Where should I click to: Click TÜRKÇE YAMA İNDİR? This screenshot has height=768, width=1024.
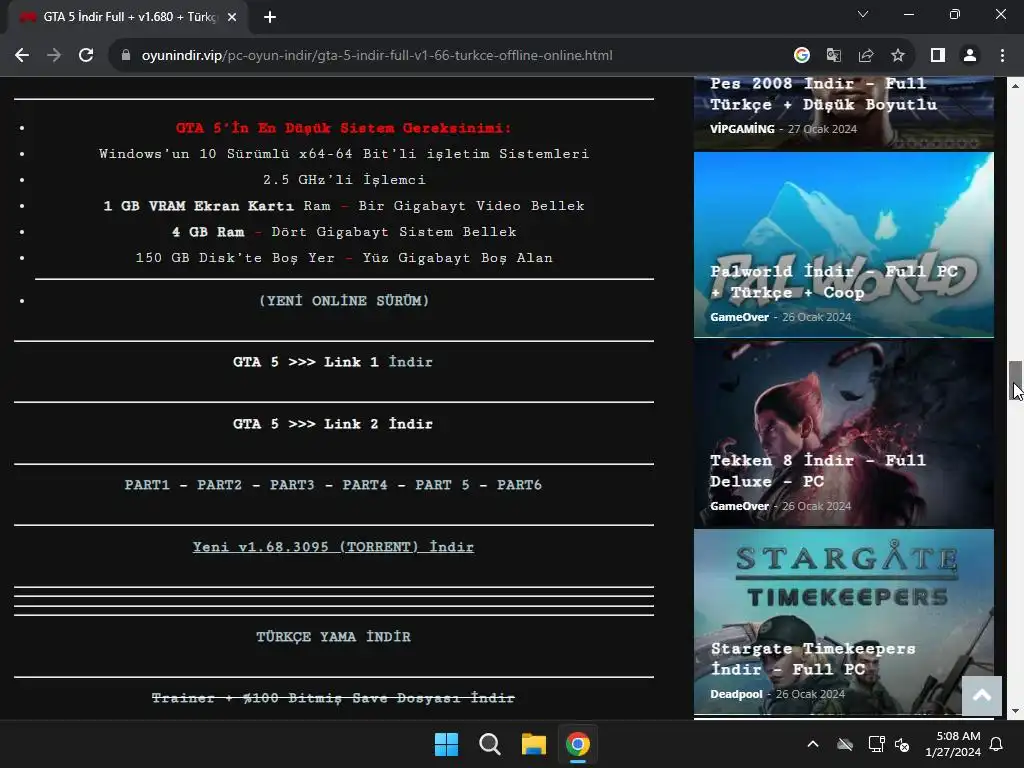coord(333,637)
